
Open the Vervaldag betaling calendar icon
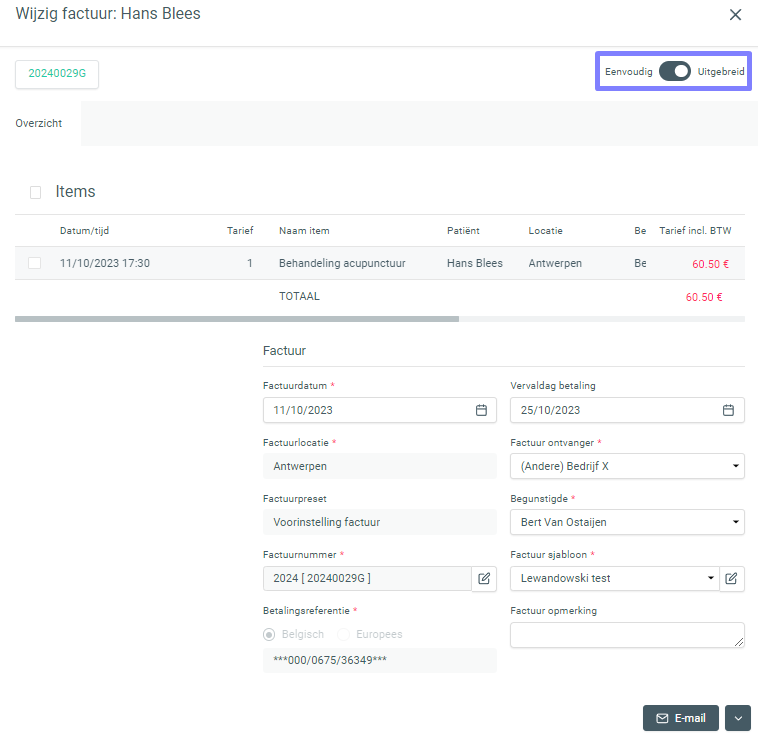click(728, 410)
